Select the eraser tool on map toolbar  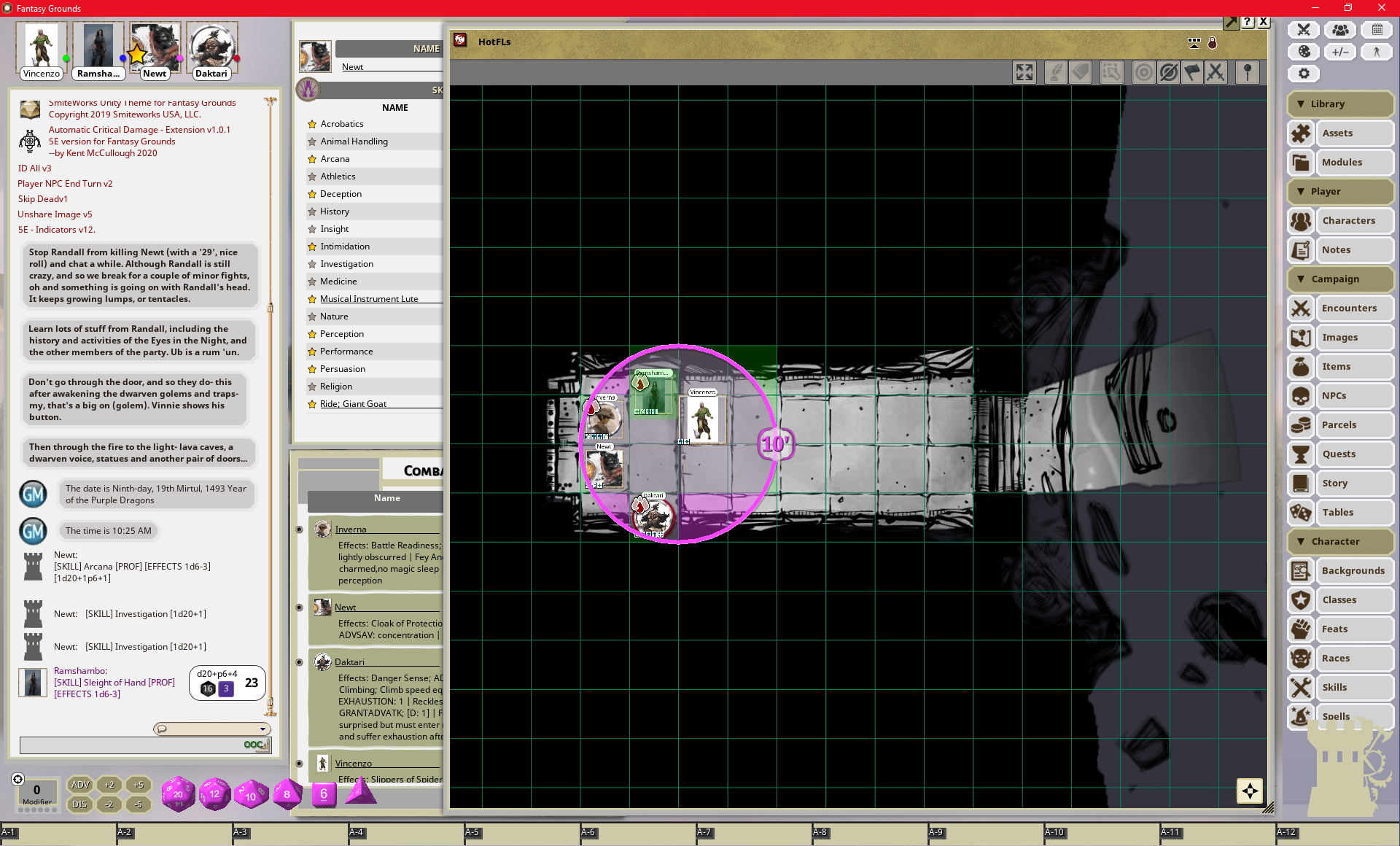[1081, 72]
